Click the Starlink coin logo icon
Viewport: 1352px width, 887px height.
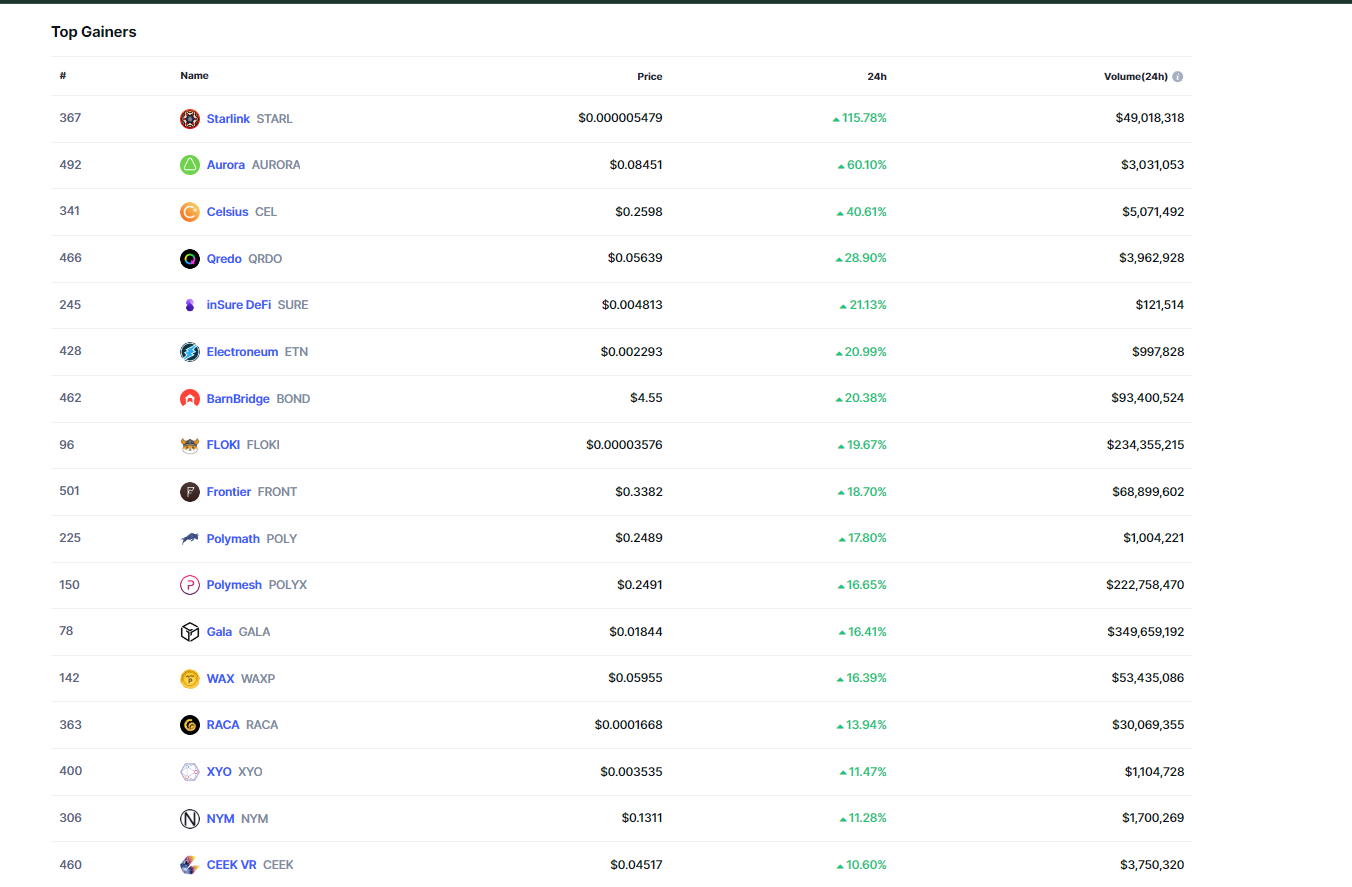click(190, 119)
